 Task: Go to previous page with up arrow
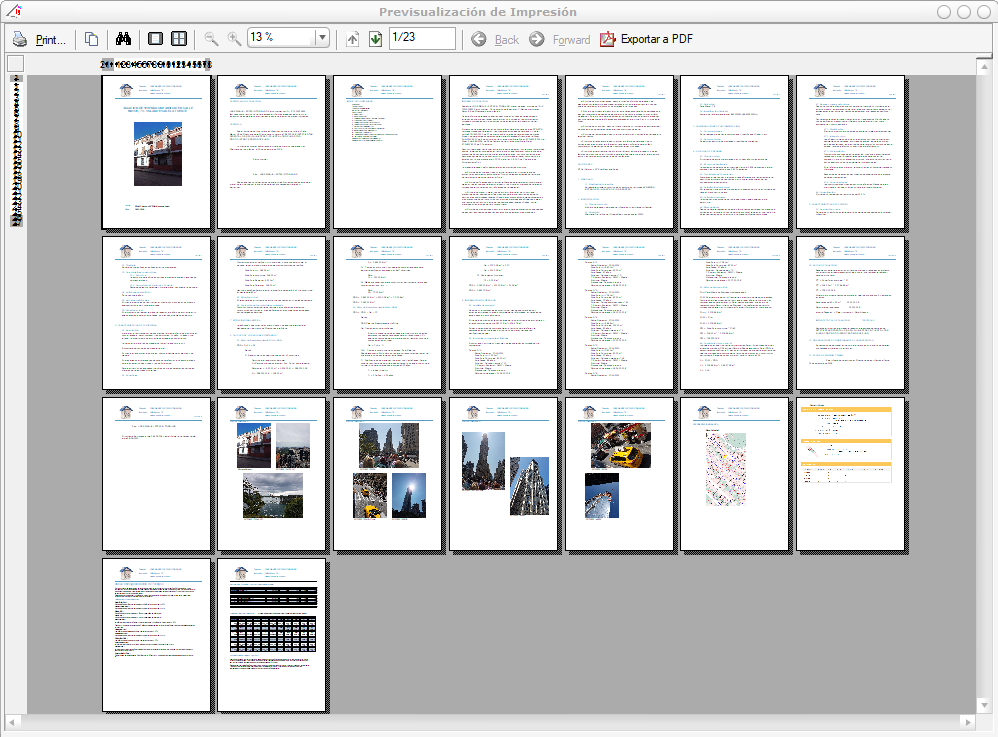click(352, 39)
